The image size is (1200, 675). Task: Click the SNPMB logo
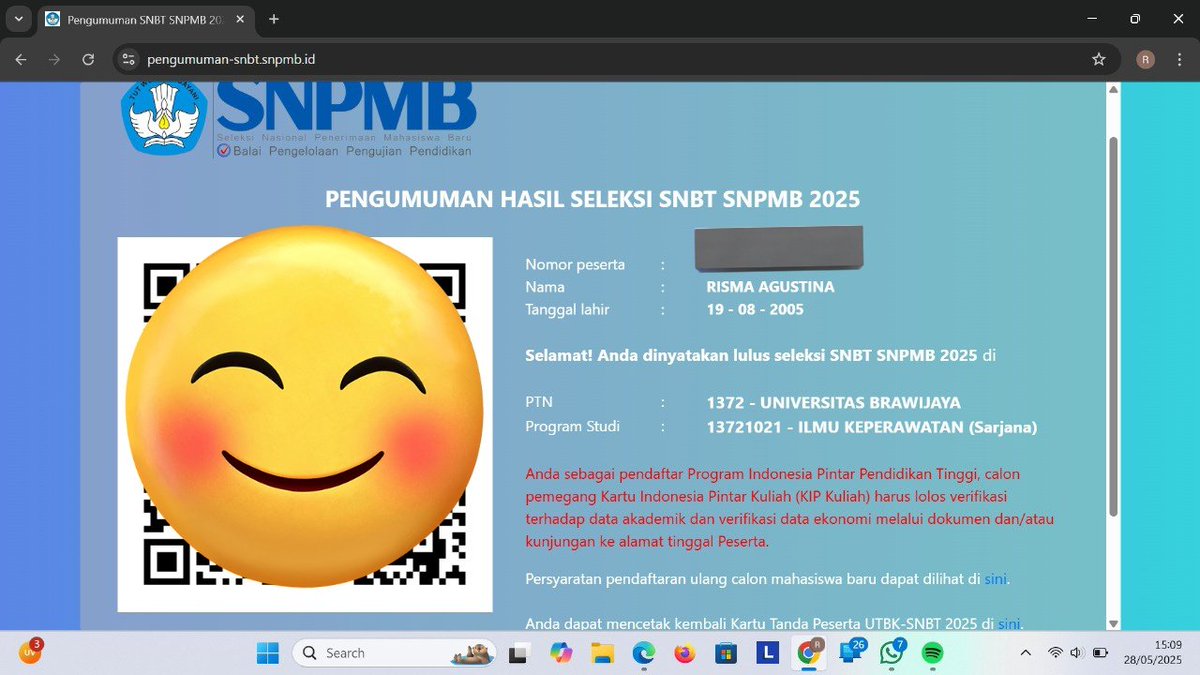(298, 118)
